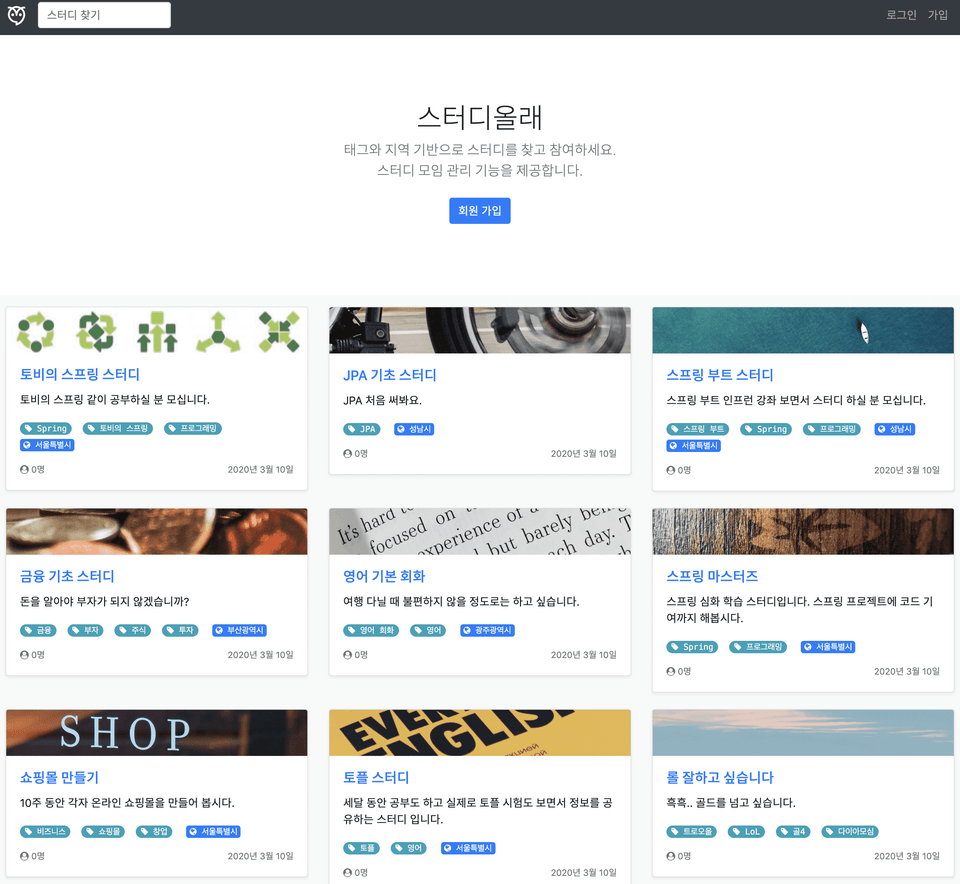Select the 토비의 스프링 tag badge
The image size is (960, 884).
(x=118, y=429)
